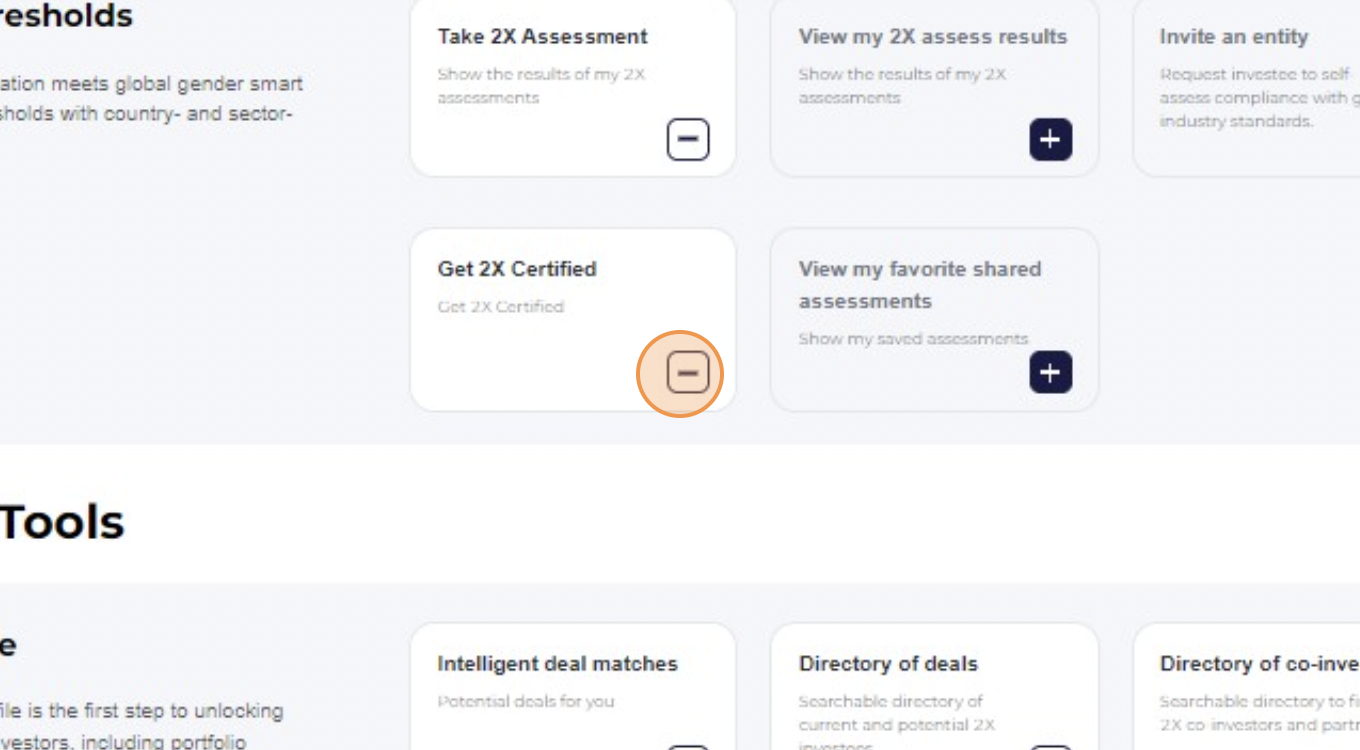Click the plus icon on View my 2X assess results
The width and height of the screenshot is (1360, 750).
click(x=1050, y=139)
